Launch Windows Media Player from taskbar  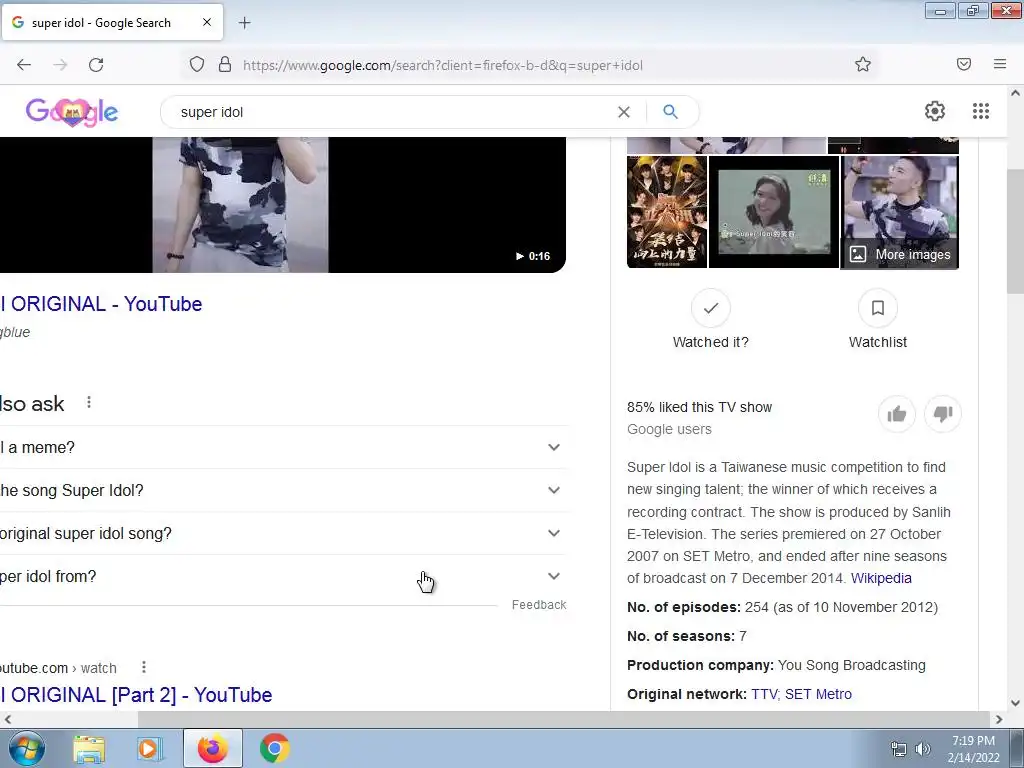(150, 748)
